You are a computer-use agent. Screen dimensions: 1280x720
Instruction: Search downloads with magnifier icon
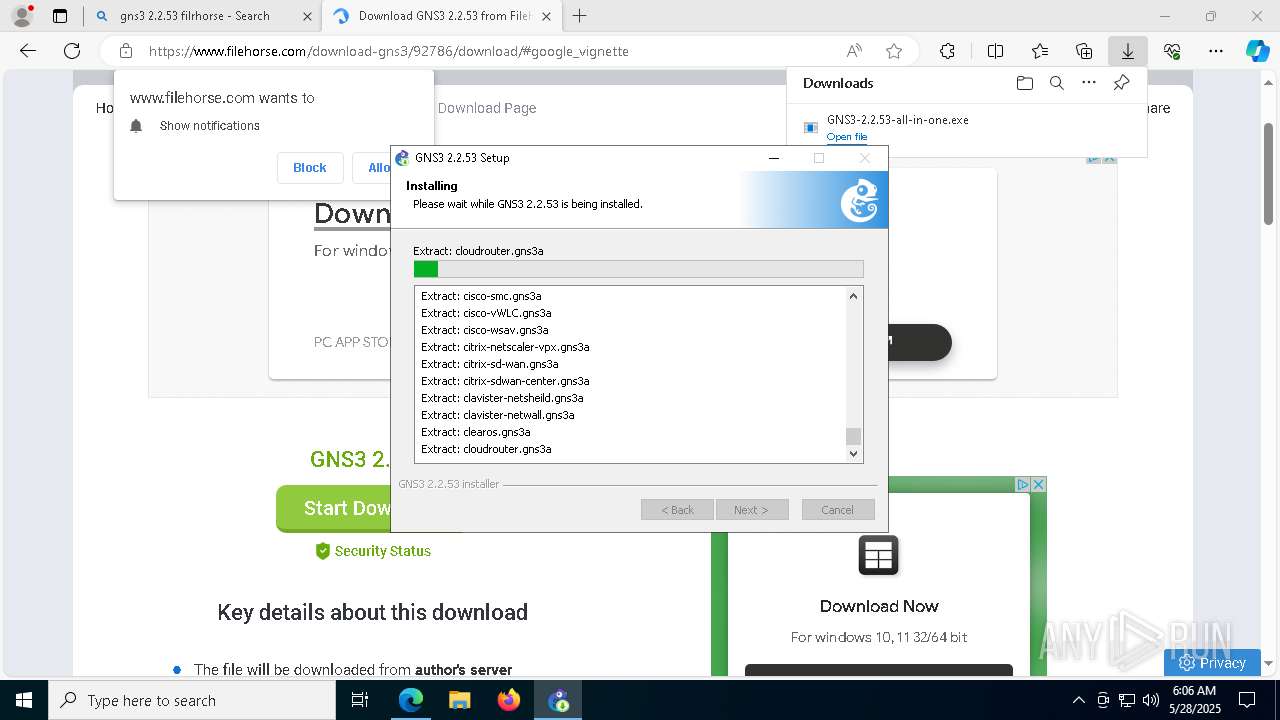[x=1056, y=83]
